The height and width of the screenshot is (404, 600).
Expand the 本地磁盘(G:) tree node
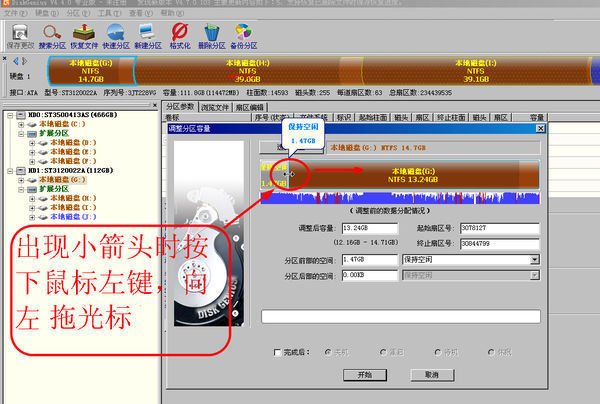coord(21,180)
